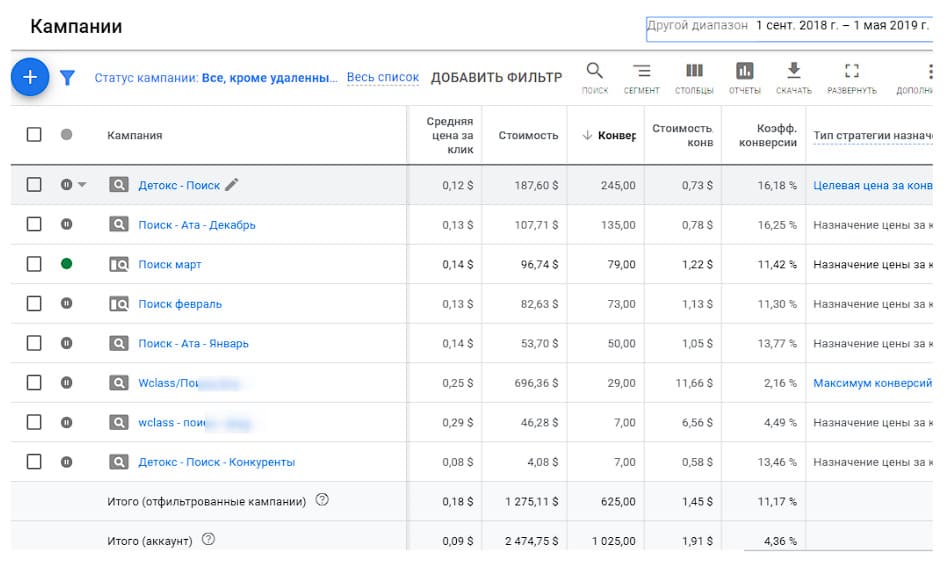This screenshot has height=567, width=947.
Task: Check the box for wclass - пои campaign
Action: click(x=34, y=422)
